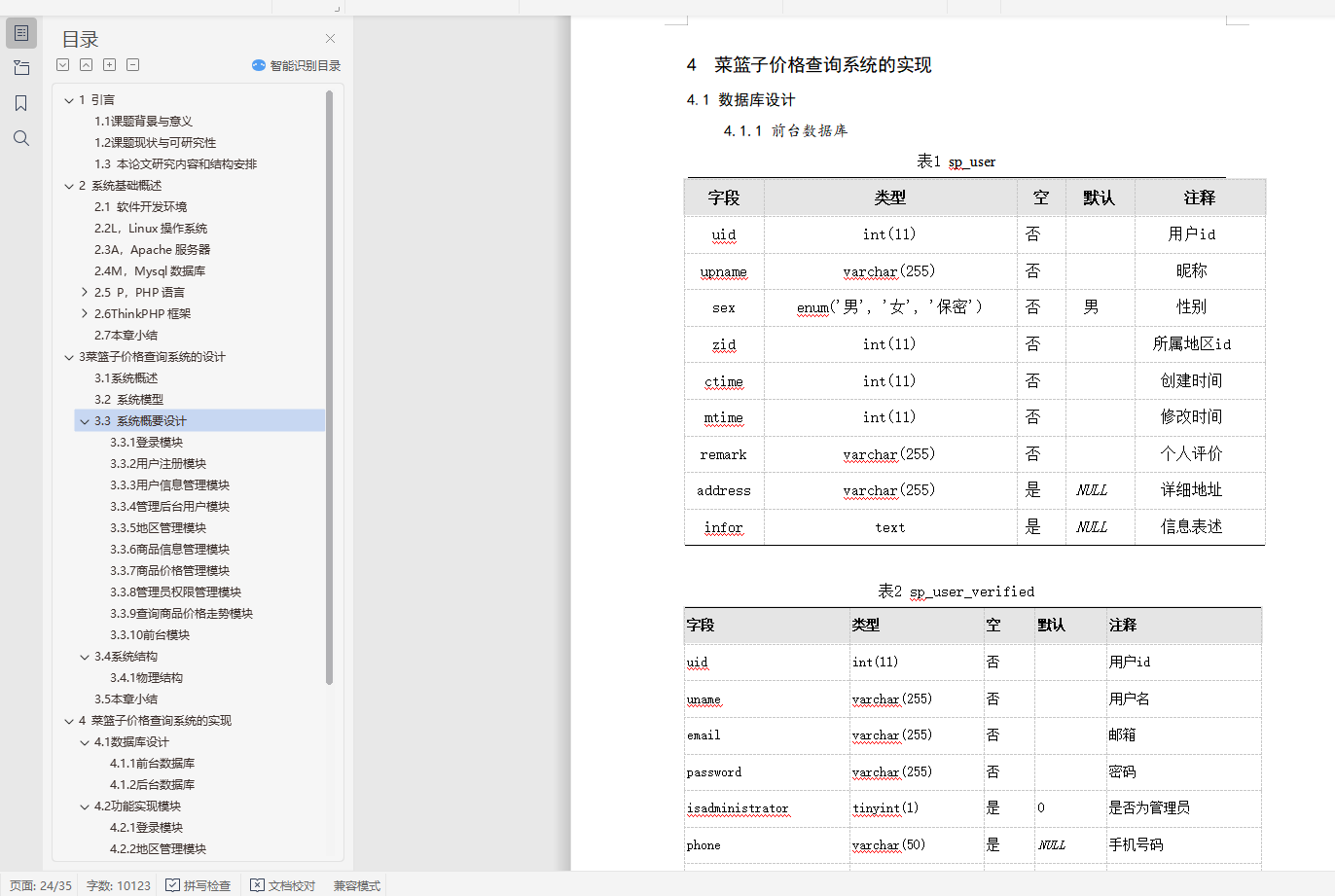Select 3.3.10前台模块 in outline
1335x896 pixels.
[150, 635]
